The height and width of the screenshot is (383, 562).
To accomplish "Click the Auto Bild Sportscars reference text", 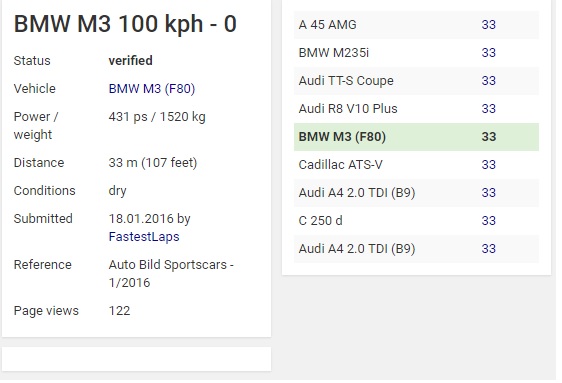I will pos(171,274).
